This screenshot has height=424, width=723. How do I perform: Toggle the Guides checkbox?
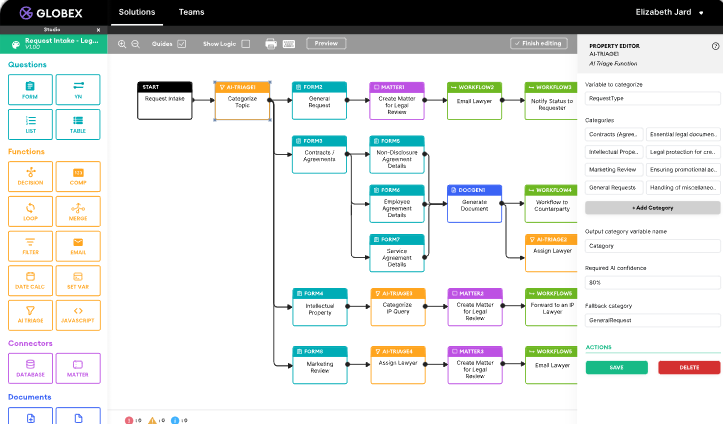coord(182,44)
